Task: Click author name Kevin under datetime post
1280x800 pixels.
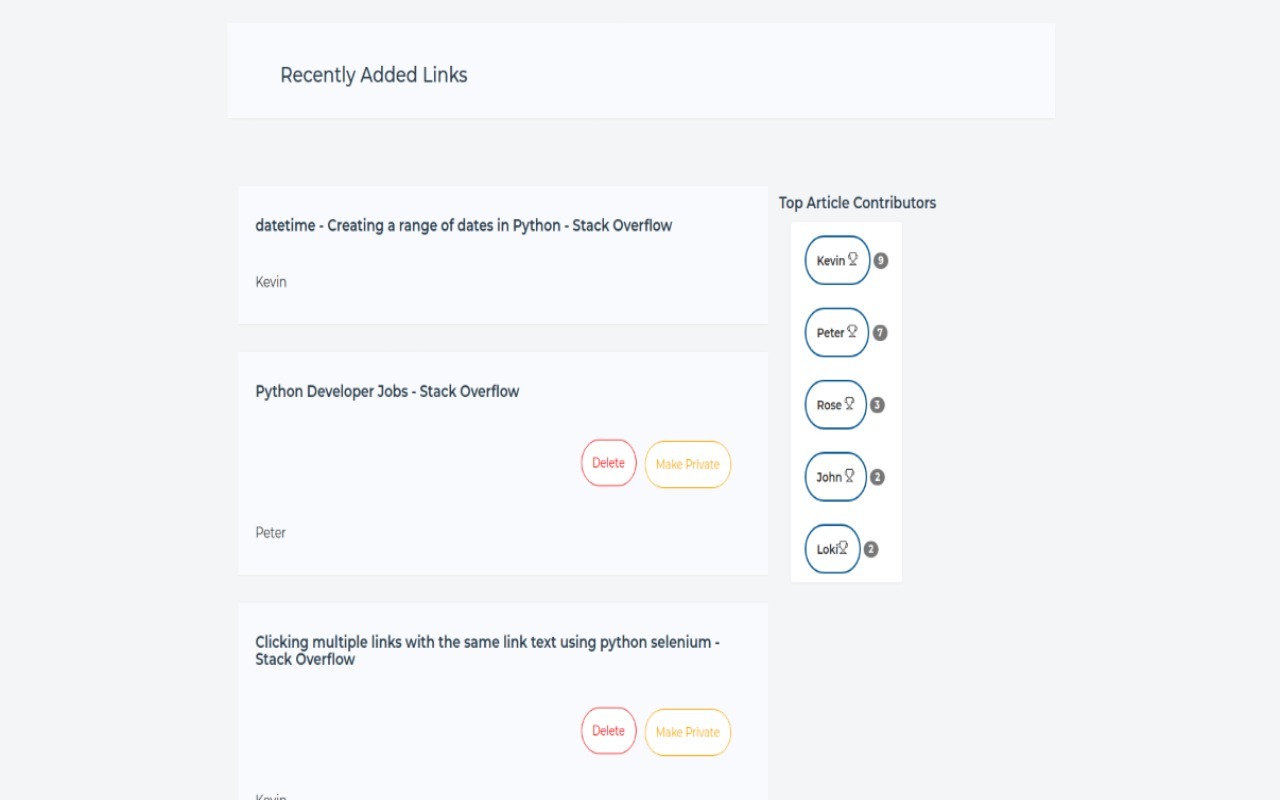Action: (x=271, y=282)
